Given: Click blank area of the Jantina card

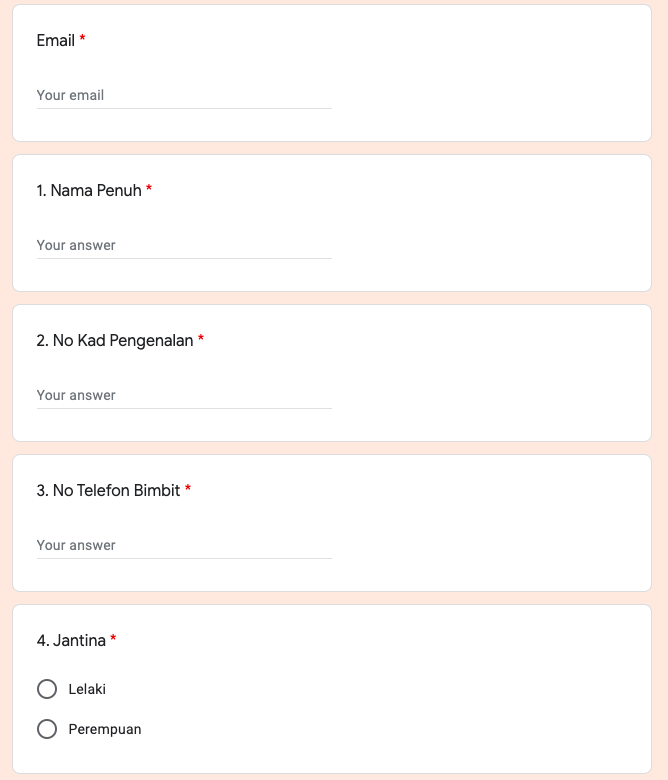Looking at the screenshot, I should 450,700.
